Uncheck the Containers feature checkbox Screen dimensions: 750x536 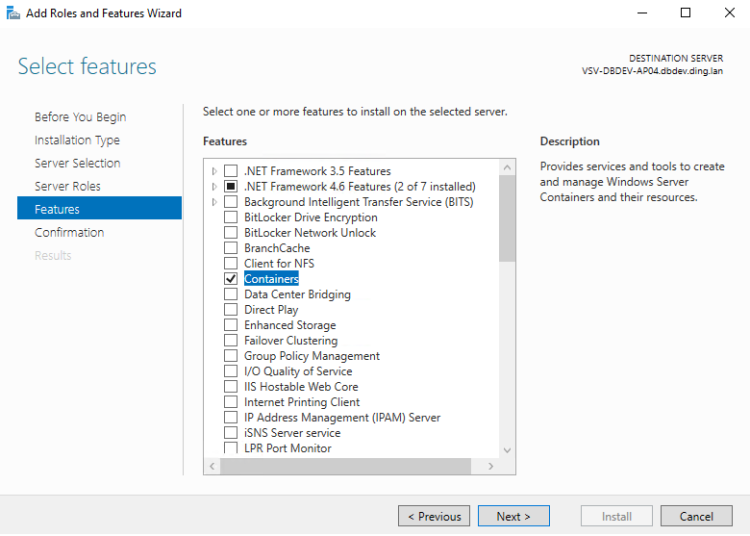click(x=231, y=279)
